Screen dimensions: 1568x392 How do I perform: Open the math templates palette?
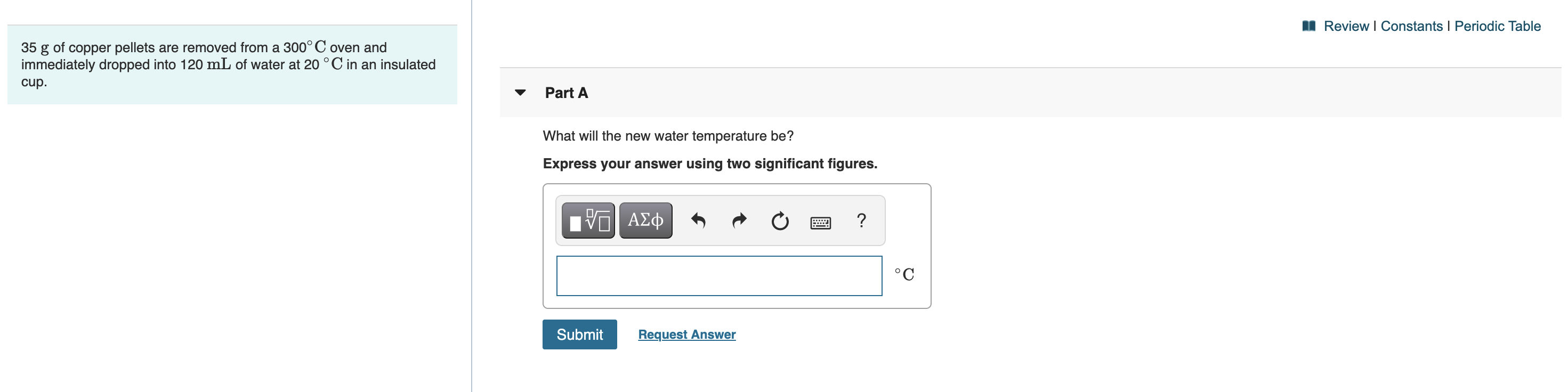(x=587, y=220)
